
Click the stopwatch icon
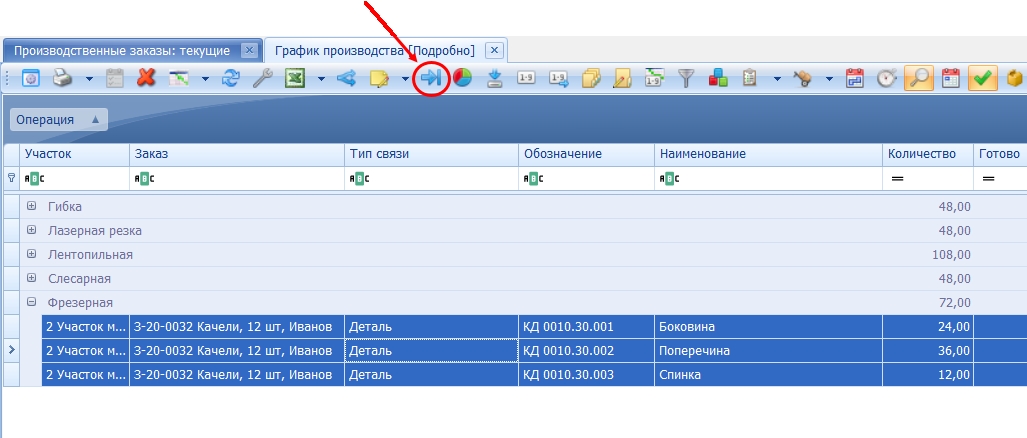pyautogui.click(x=886, y=79)
